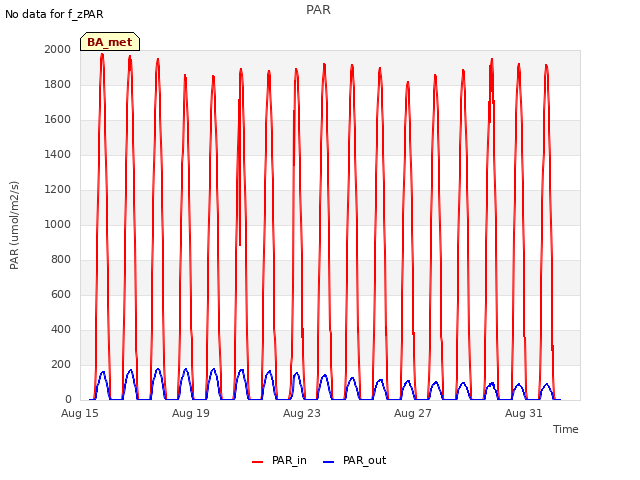This screenshot has width=640, height=480.
Task: Click the 600 y-axis tick label
Action: [x=61, y=294]
